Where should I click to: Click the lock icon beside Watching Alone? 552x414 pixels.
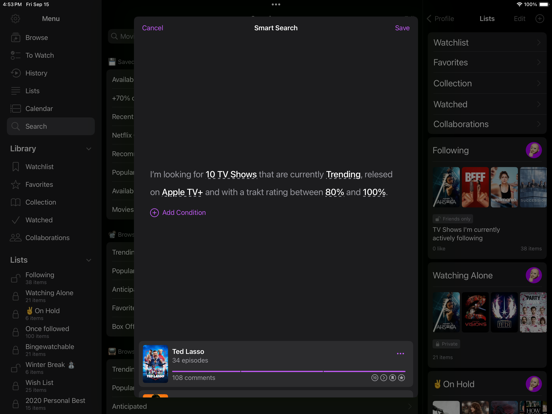pos(15,296)
